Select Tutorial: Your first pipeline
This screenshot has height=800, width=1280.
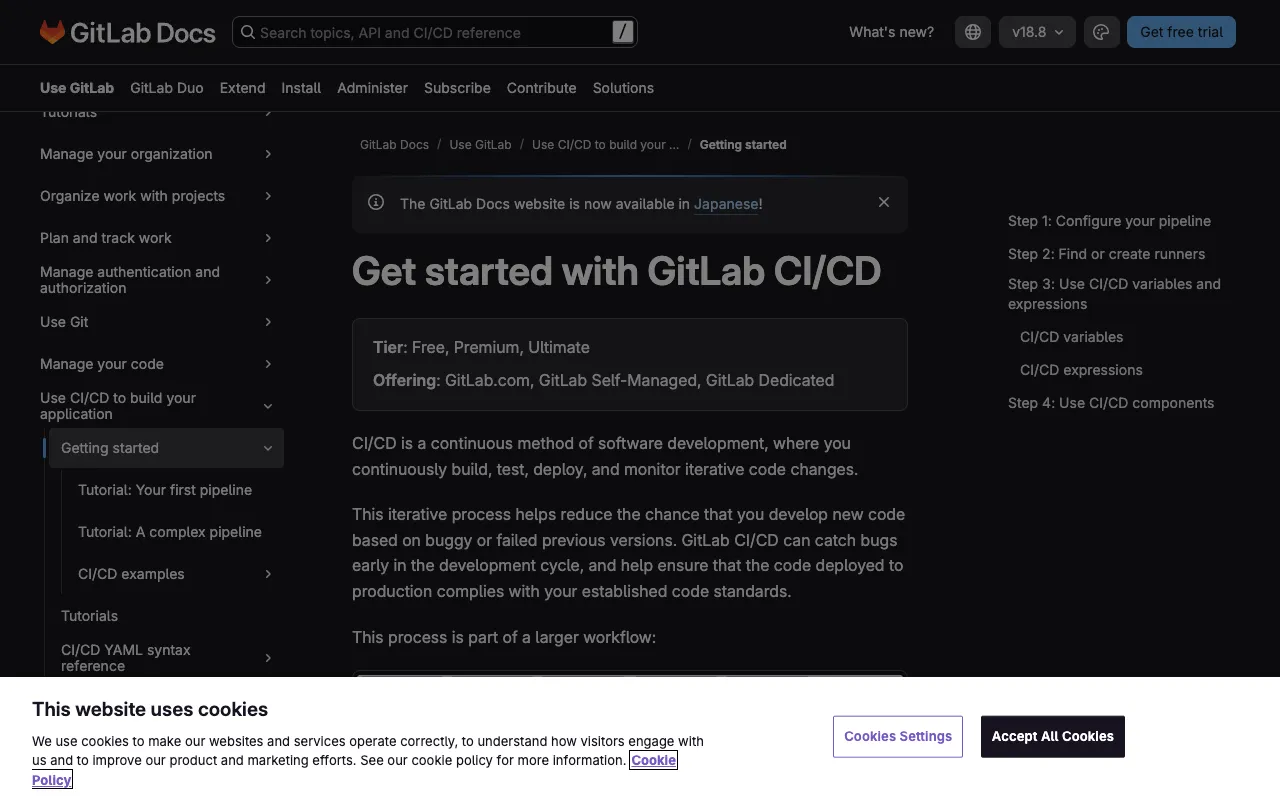(165, 490)
